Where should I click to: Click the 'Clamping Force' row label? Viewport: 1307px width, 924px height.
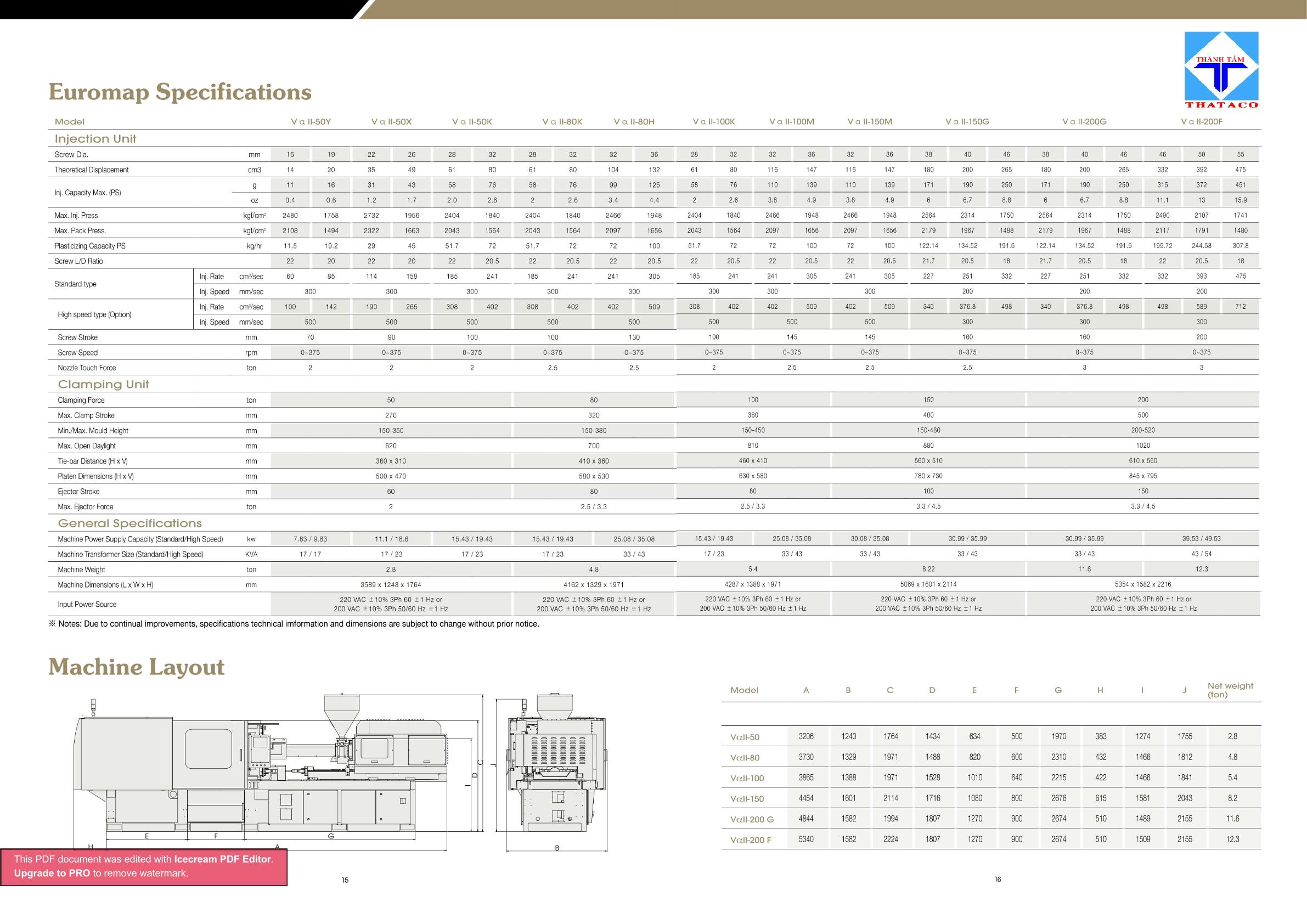(81, 400)
